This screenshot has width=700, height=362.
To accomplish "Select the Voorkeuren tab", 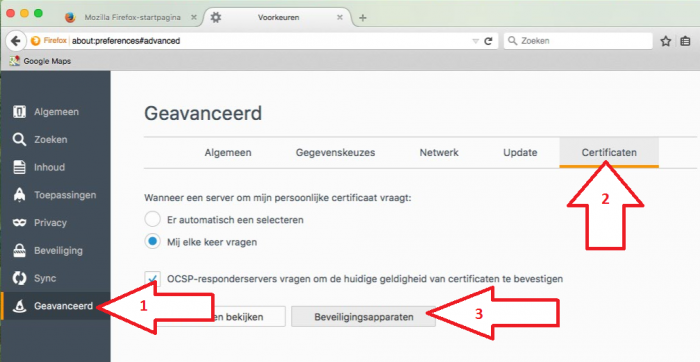I will click(x=279, y=17).
